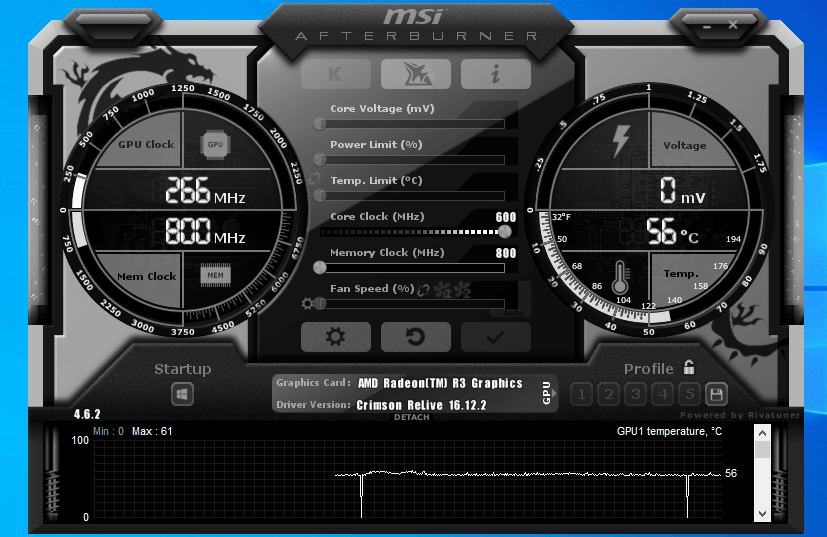The height and width of the screenshot is (537, 827).
Task: Click the GPU1 temperature graph title
Action: tap(669, 431)
